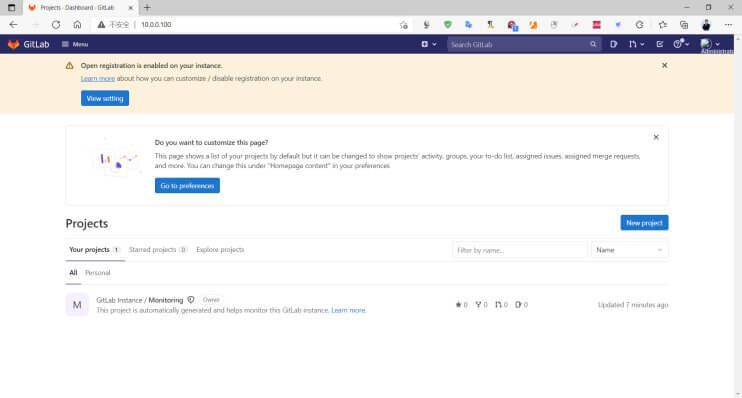Click the browser home icon
The height and width of the screenshot is (398, 742).
(77, 25)
